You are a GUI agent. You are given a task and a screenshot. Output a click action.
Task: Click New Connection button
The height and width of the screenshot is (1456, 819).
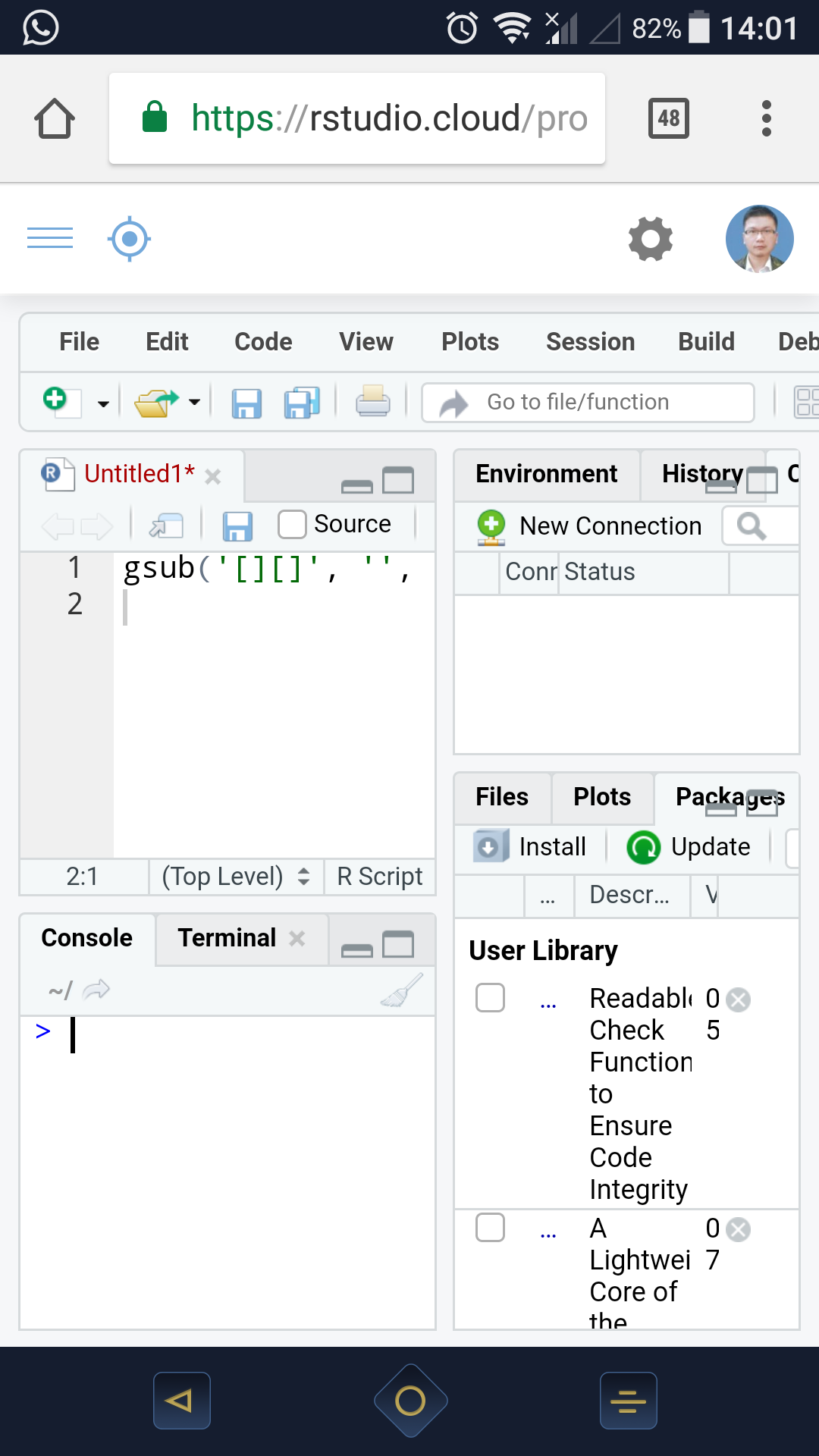pyautogui.click(x=589, y=526)
